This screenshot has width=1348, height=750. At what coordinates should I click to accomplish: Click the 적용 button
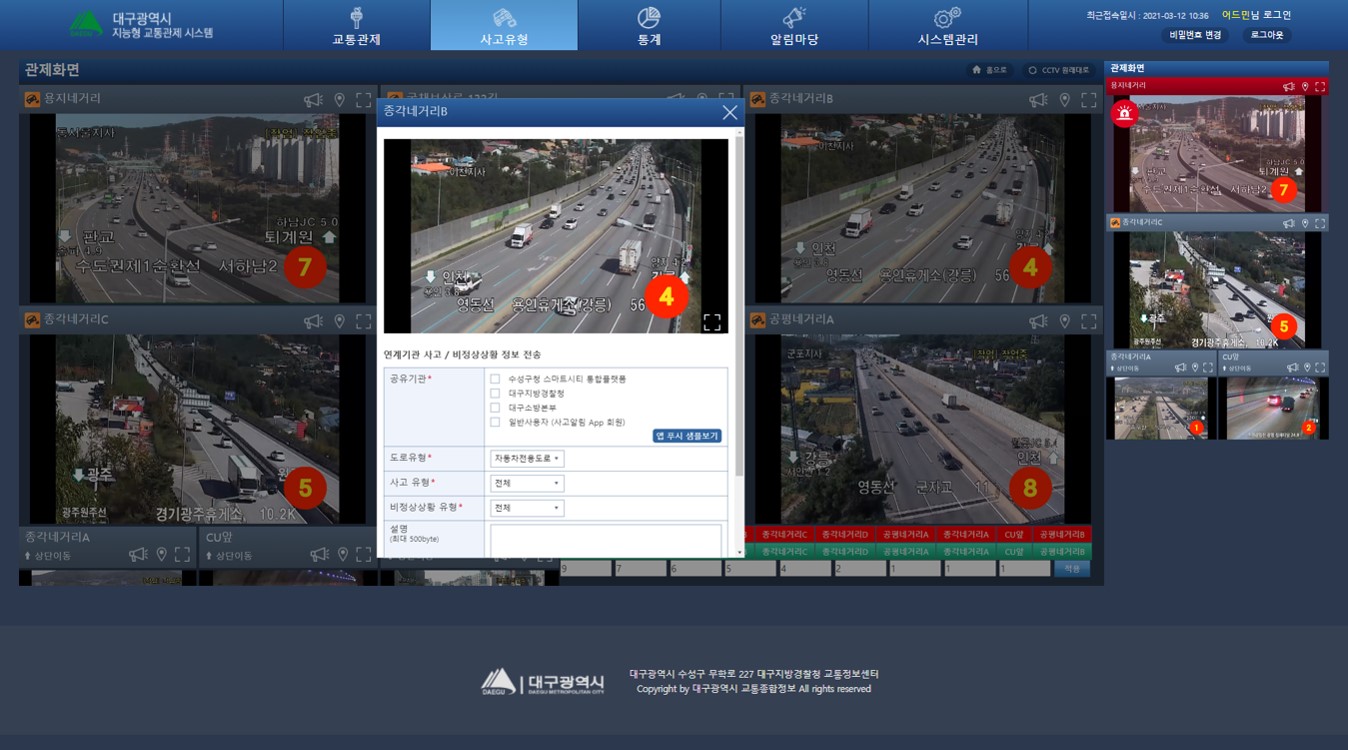[1072, 568]
